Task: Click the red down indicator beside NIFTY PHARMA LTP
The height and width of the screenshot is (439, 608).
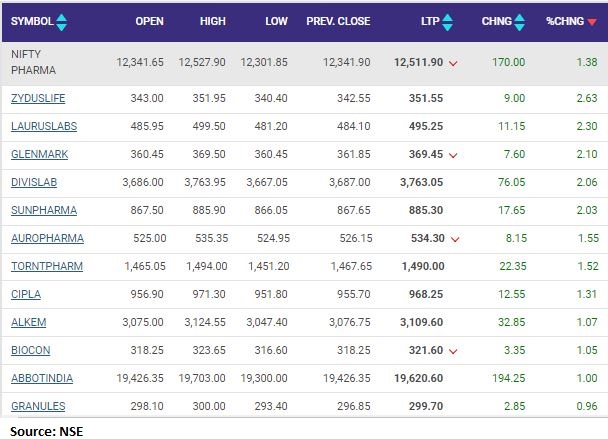Action: (x=453, y=63)
